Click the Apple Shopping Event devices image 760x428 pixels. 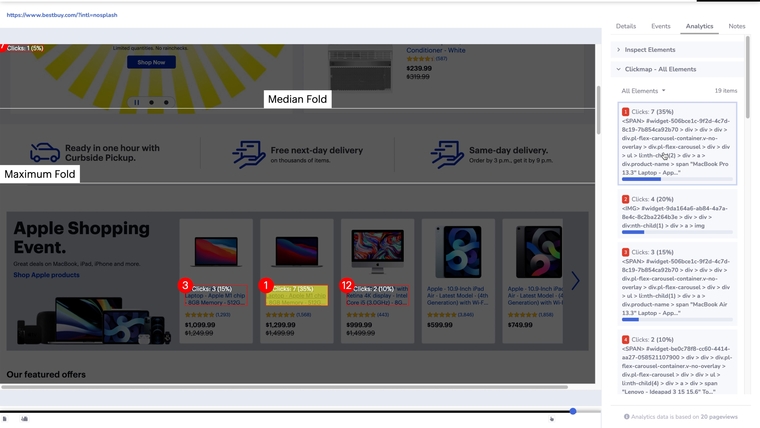[x=94, y=321]
